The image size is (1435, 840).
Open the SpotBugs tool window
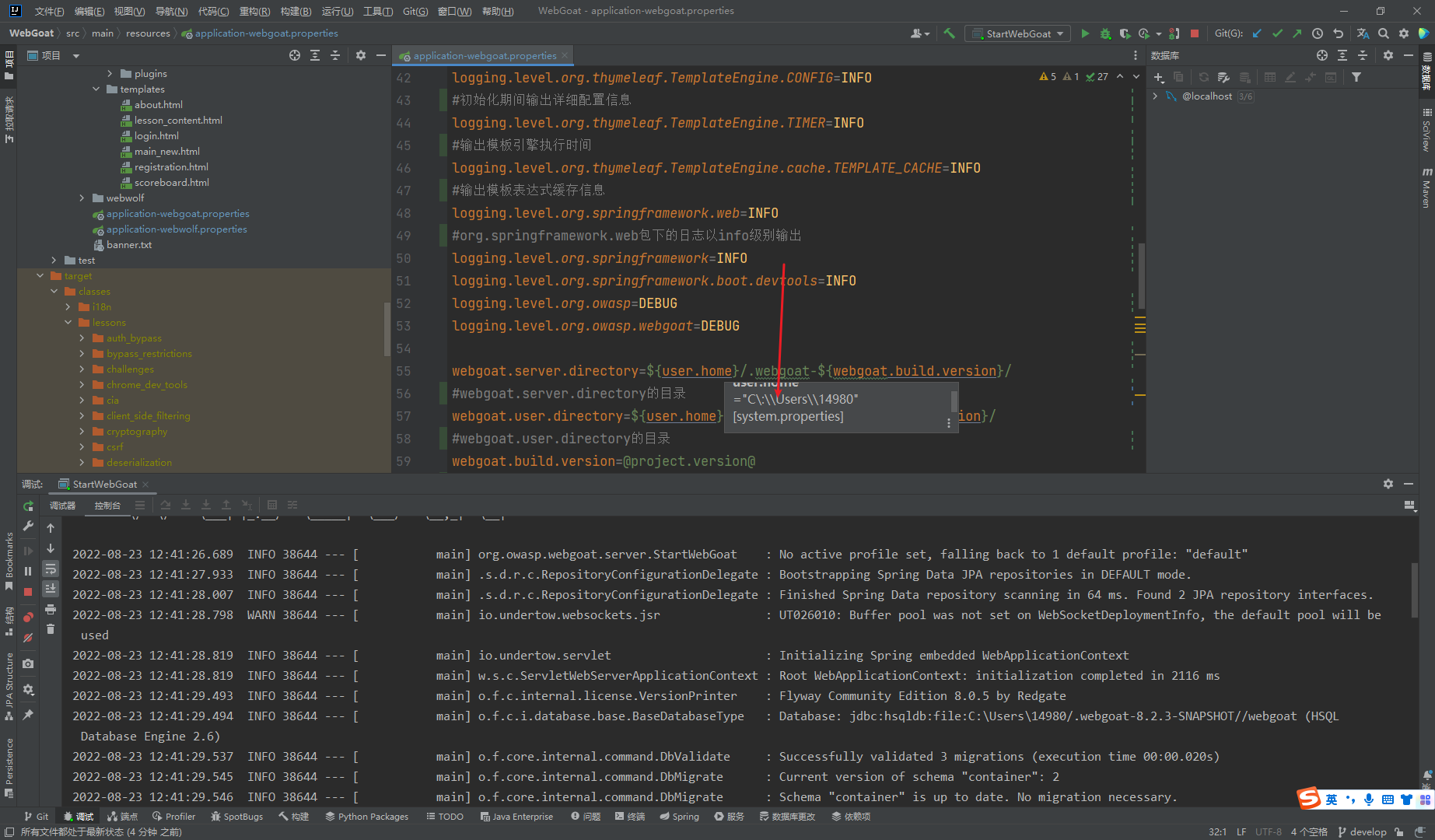[x=236, y=817]
